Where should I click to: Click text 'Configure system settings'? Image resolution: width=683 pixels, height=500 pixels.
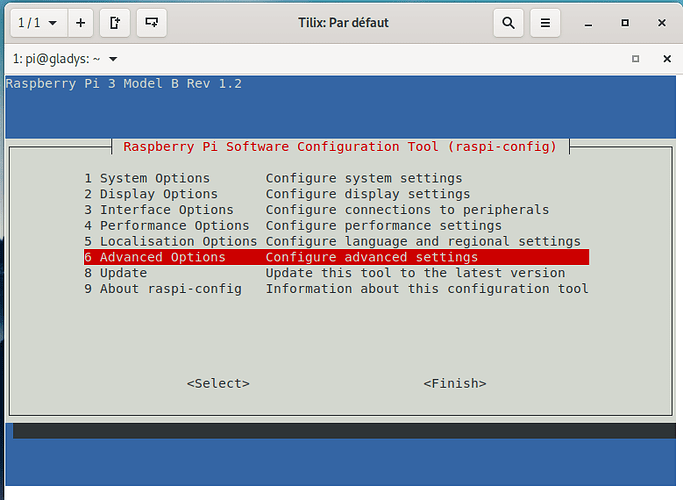tap(364, 178)
